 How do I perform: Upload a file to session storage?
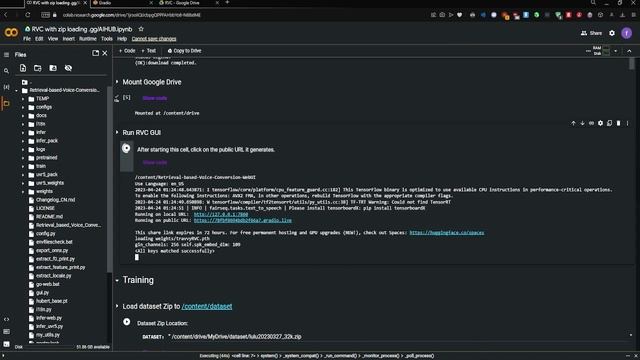click(x=23, y=68)
